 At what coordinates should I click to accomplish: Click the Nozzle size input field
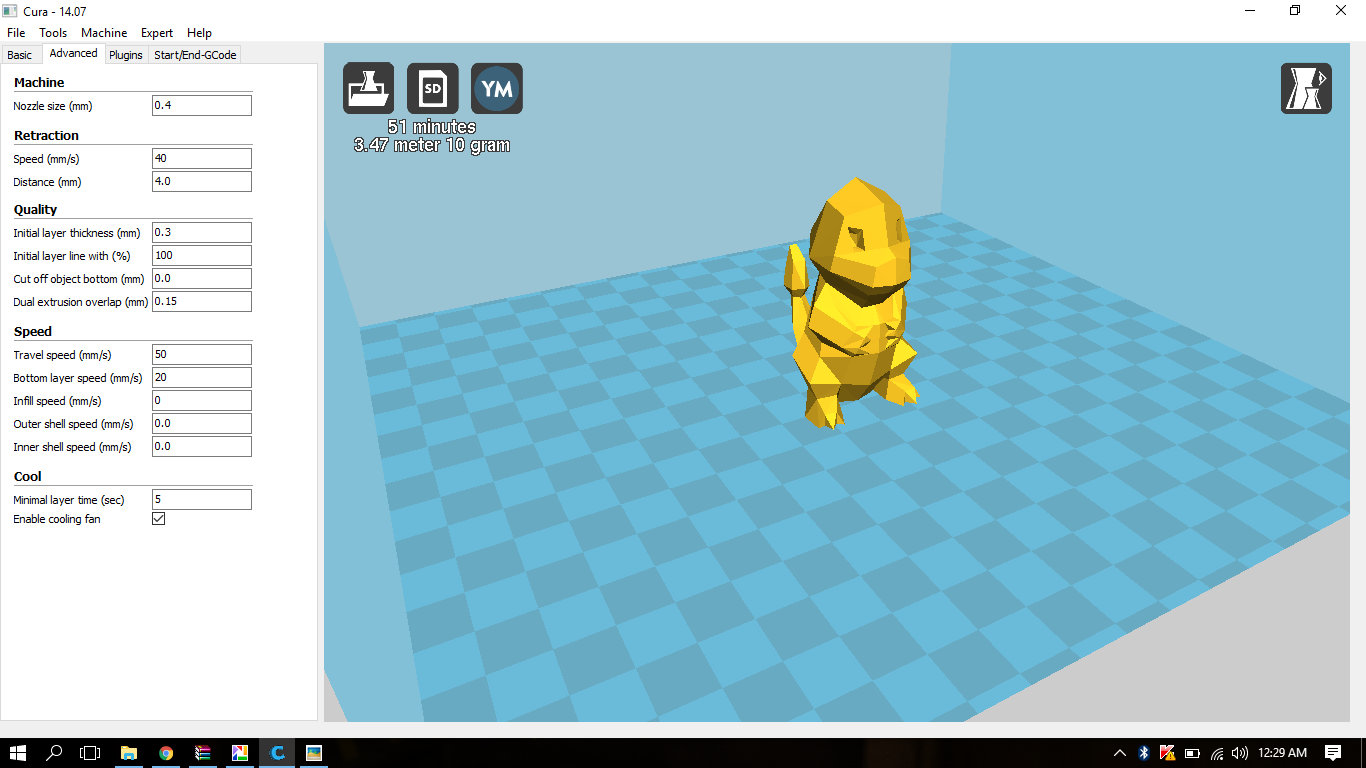click(x=201, y=105)
